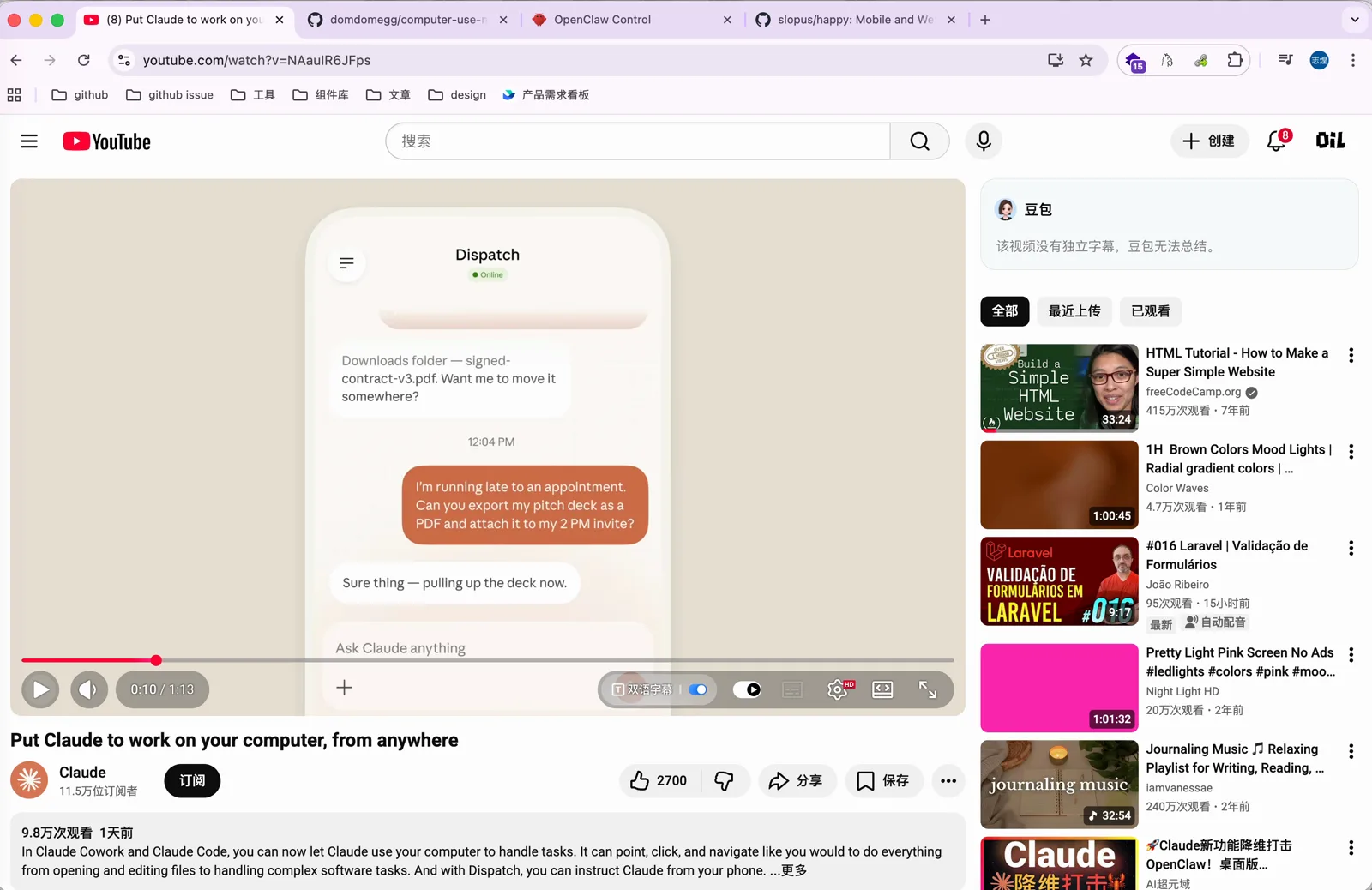Switch to the OpenClaw Control tab

[x=631, y=20]
